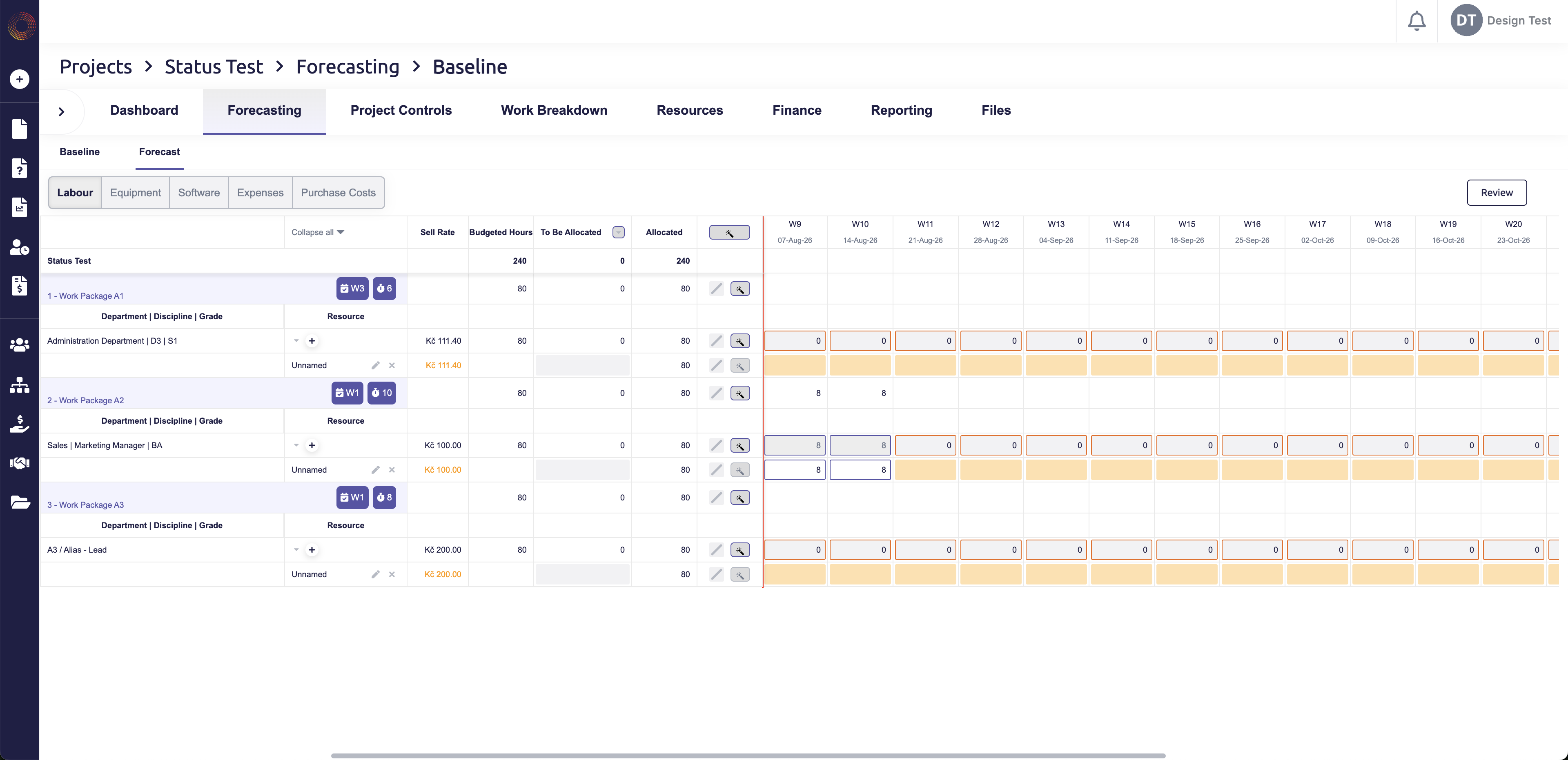The image size is (1568, 760).
Task: Switch to the Work Breakdown tab
Action: [554, 110]
